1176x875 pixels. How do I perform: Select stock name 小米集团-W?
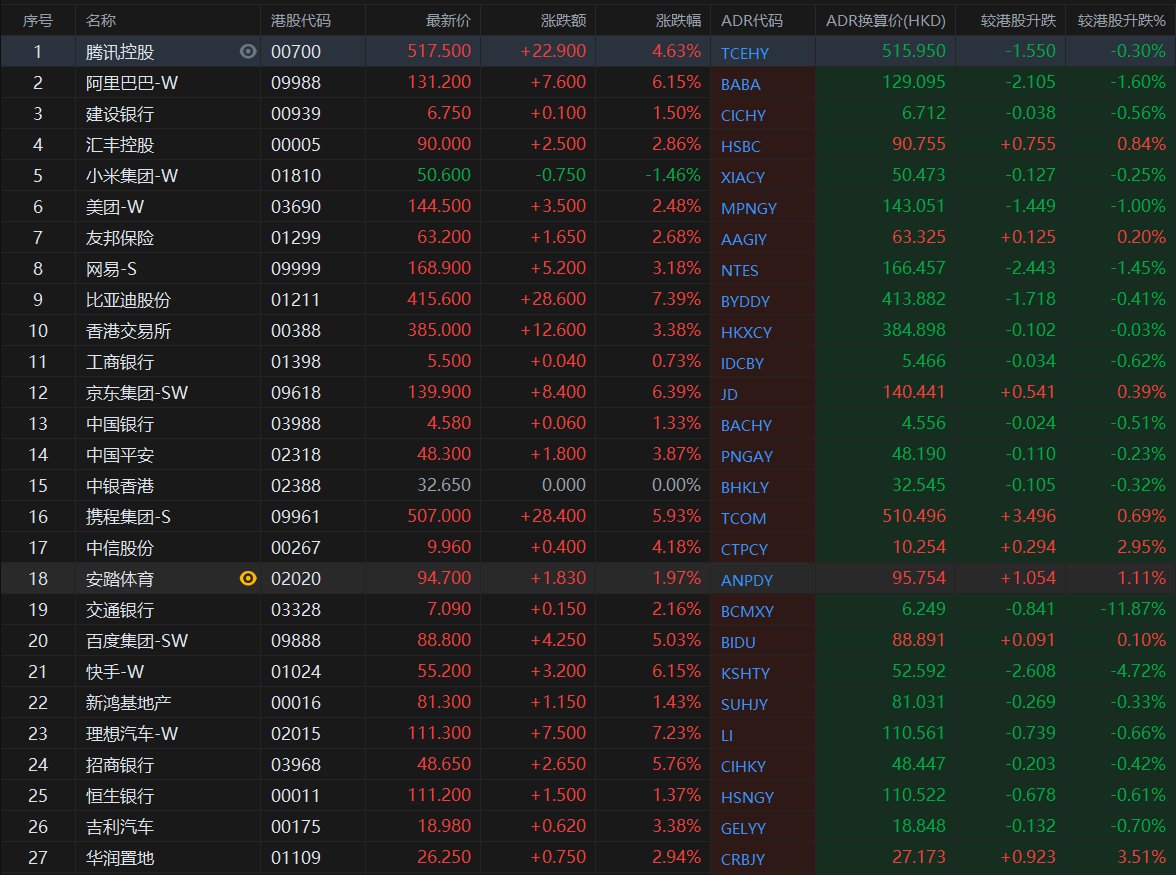[x=131, y=175]
